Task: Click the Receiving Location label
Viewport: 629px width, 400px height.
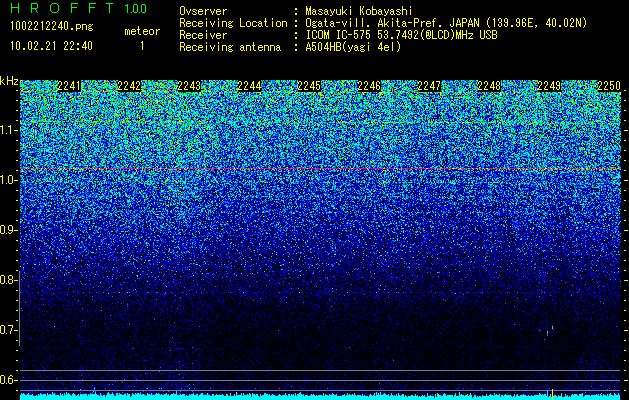Action: coord(233,23)
